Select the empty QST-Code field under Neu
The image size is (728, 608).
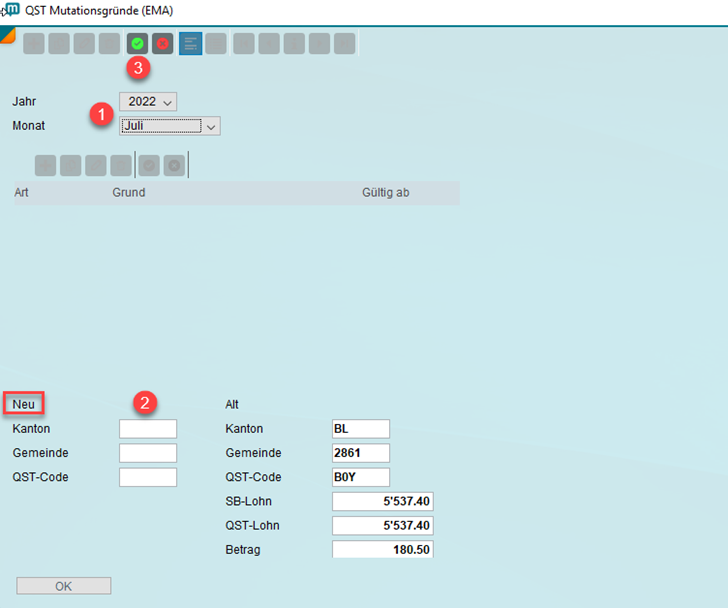[148, 477]
